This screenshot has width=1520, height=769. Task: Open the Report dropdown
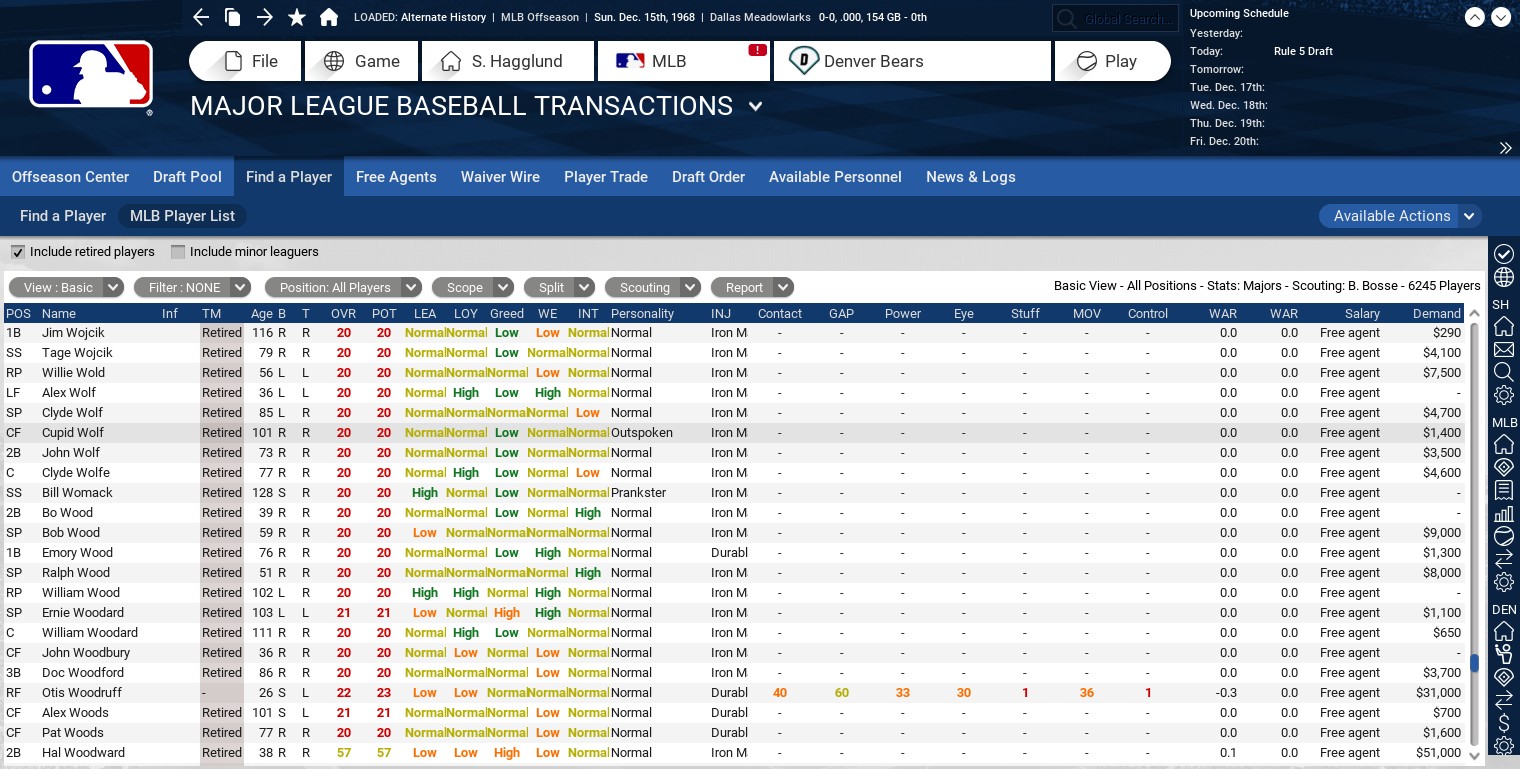pos(751,287)
